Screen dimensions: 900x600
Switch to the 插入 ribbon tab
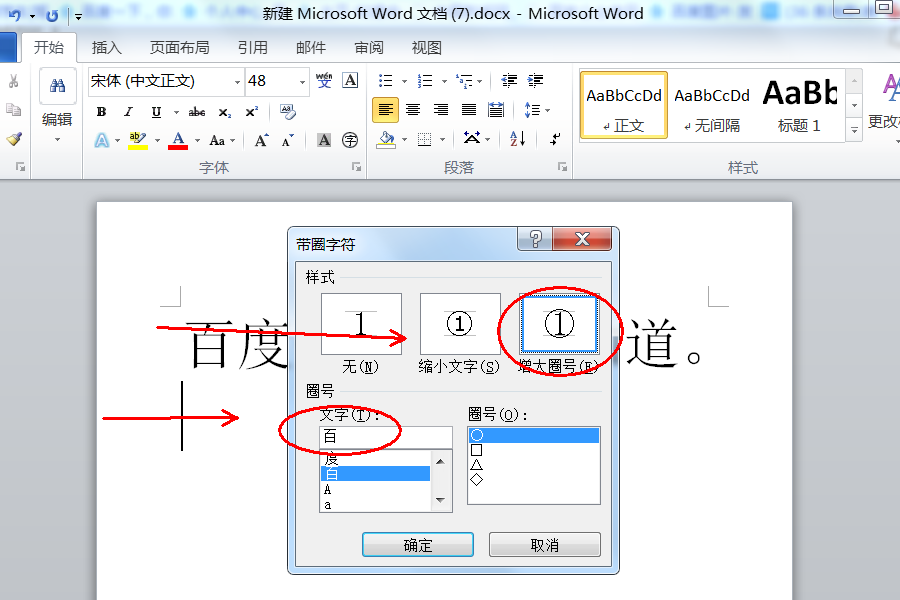pyautogui.click(x=106, y=46)
